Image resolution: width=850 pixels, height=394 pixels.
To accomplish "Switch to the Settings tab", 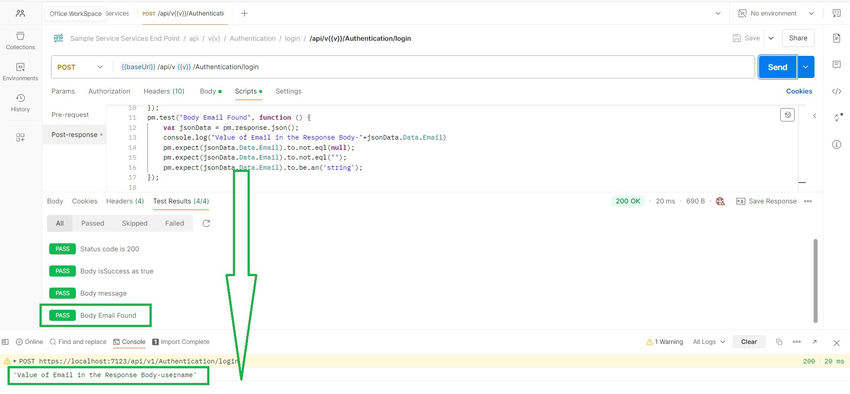I will 288,91.
